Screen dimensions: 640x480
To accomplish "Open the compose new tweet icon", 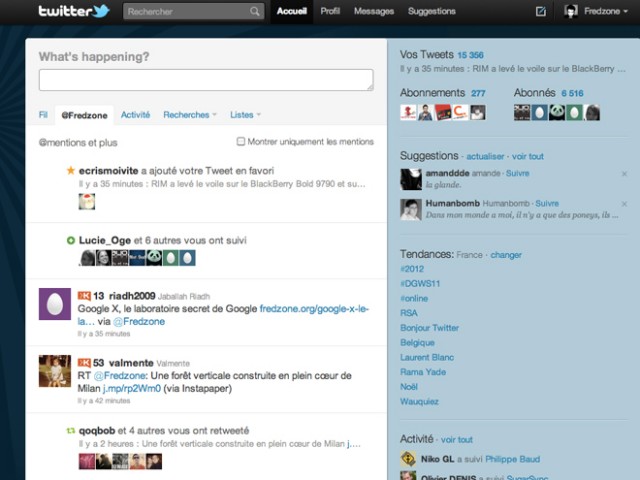I will click(540, 11).
